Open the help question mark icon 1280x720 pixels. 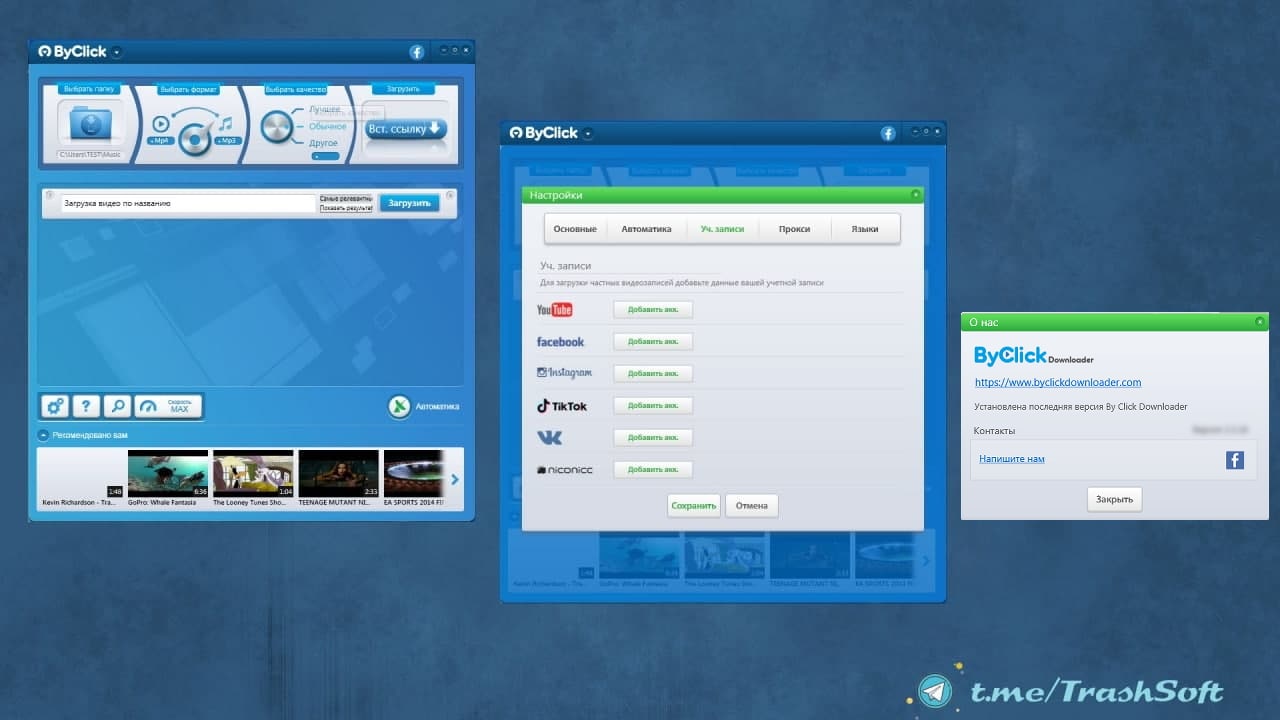tap(87, 406)
